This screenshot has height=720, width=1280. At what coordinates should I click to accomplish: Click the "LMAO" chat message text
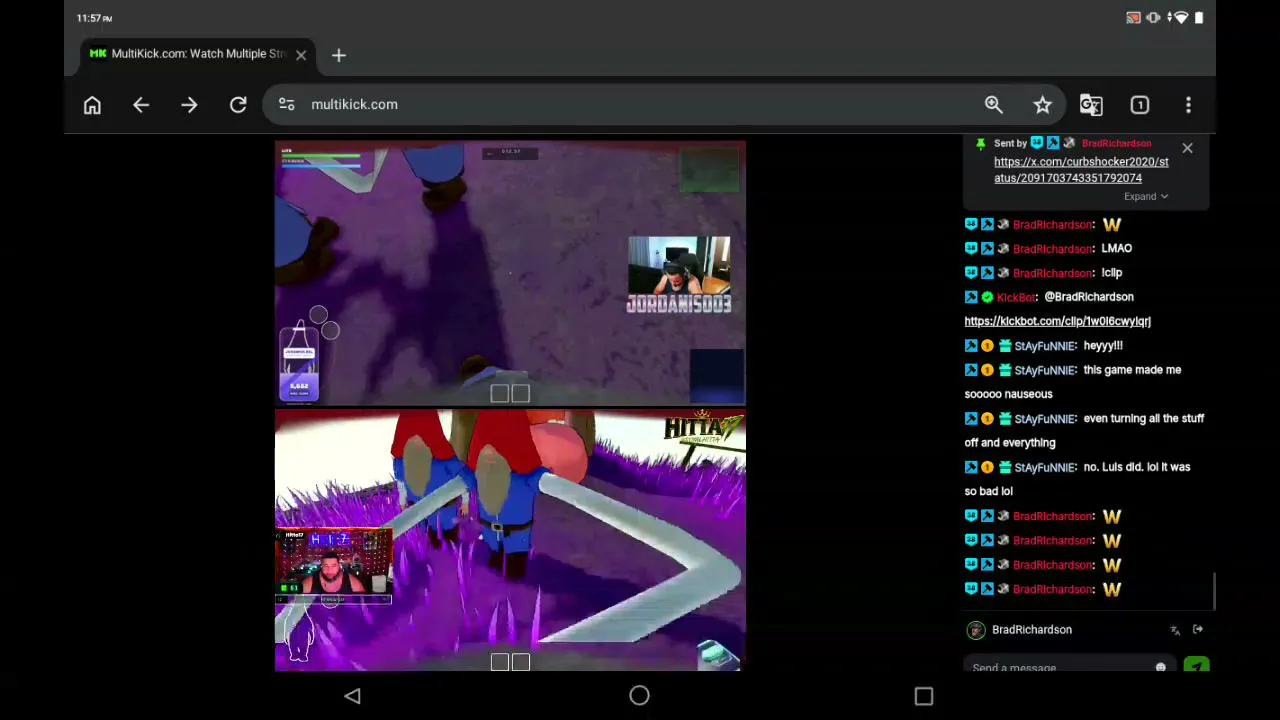point(1117,249)
